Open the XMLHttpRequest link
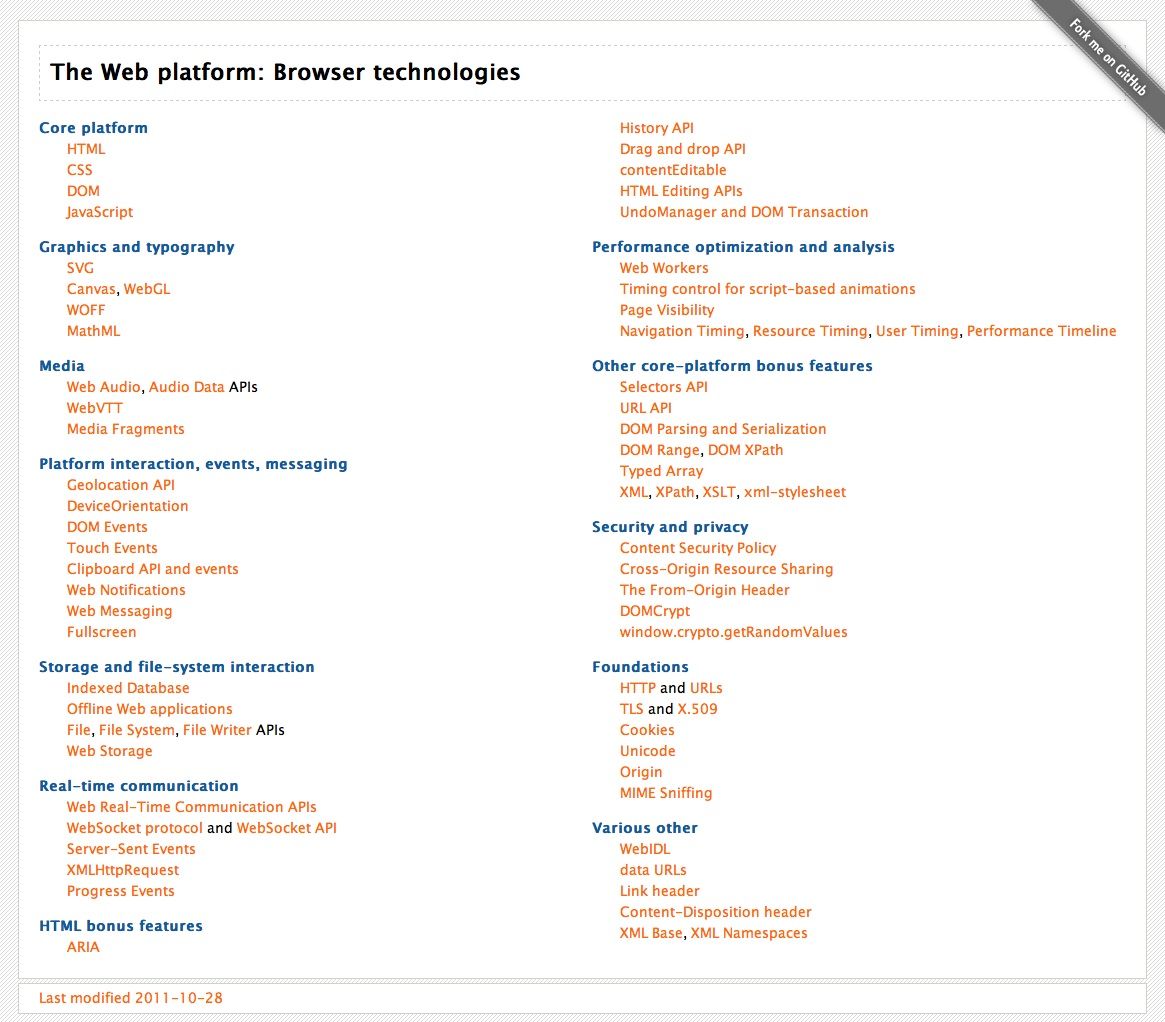Image resolution: width=1165 pixels, height=1022 pixels. (x=122, y=869)
